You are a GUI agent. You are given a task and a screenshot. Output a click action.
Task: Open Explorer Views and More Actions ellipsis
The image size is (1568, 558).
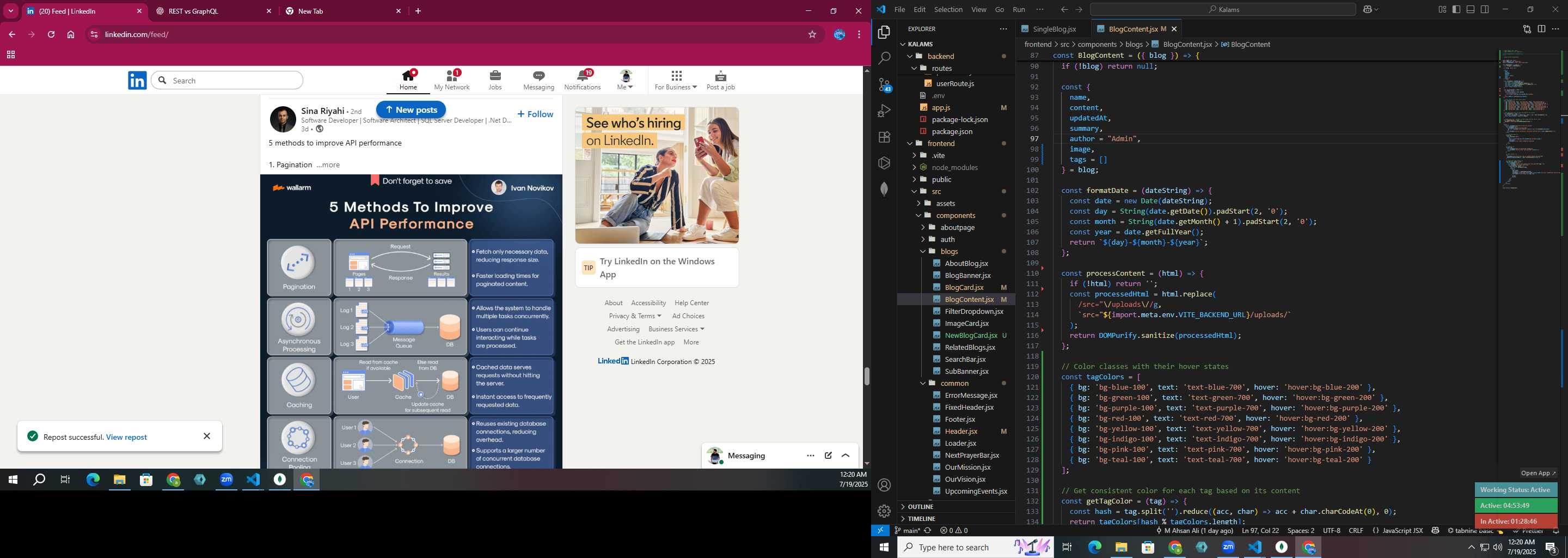(x=1003, y=29)
